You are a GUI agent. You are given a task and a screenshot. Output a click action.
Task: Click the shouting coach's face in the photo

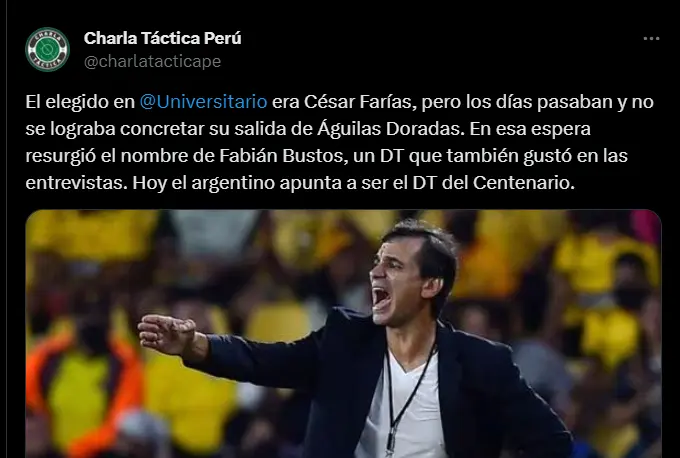pyautogui.click(x=395, y=278)
